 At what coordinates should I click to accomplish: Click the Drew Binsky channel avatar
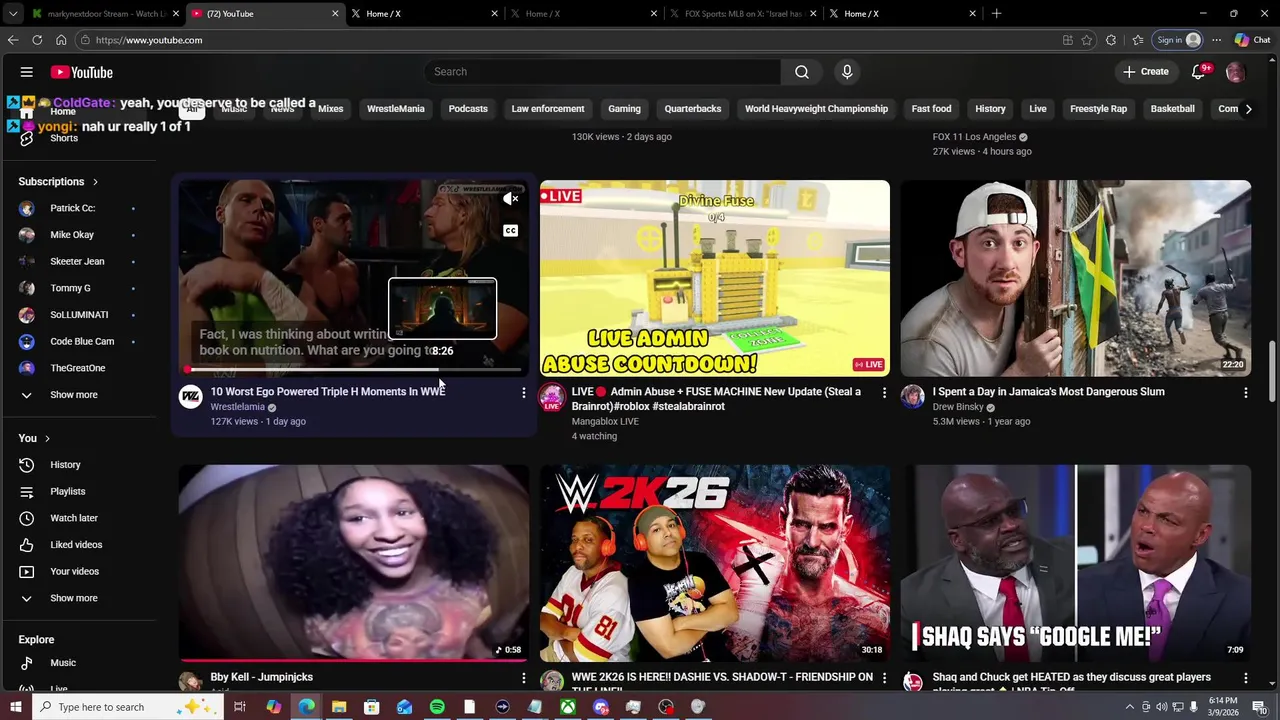point(912,397)
